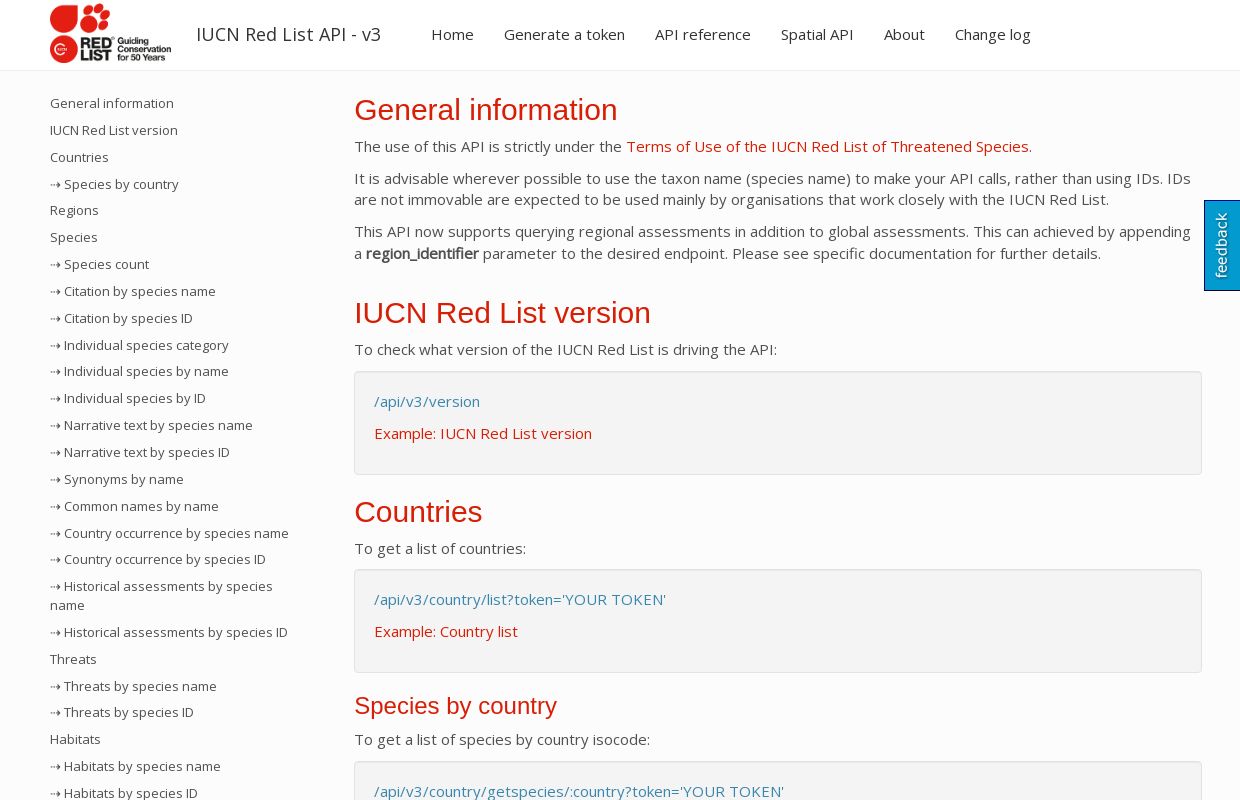The image size is (1240, 800).
Task: Select Countries in the sidebar
Action: [79, 157]
